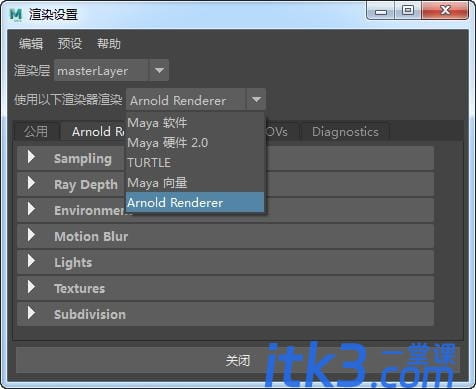Minimize the 渲染设置 window
476x389 pixels.
tap(381, 11)
